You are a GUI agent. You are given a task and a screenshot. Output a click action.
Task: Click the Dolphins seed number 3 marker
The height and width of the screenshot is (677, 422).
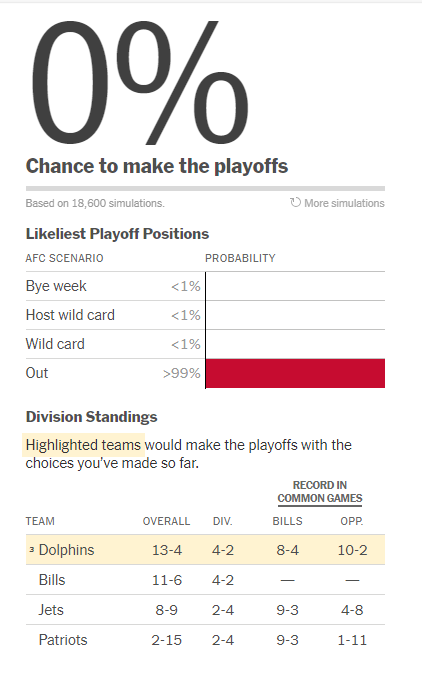click(32, 549)
